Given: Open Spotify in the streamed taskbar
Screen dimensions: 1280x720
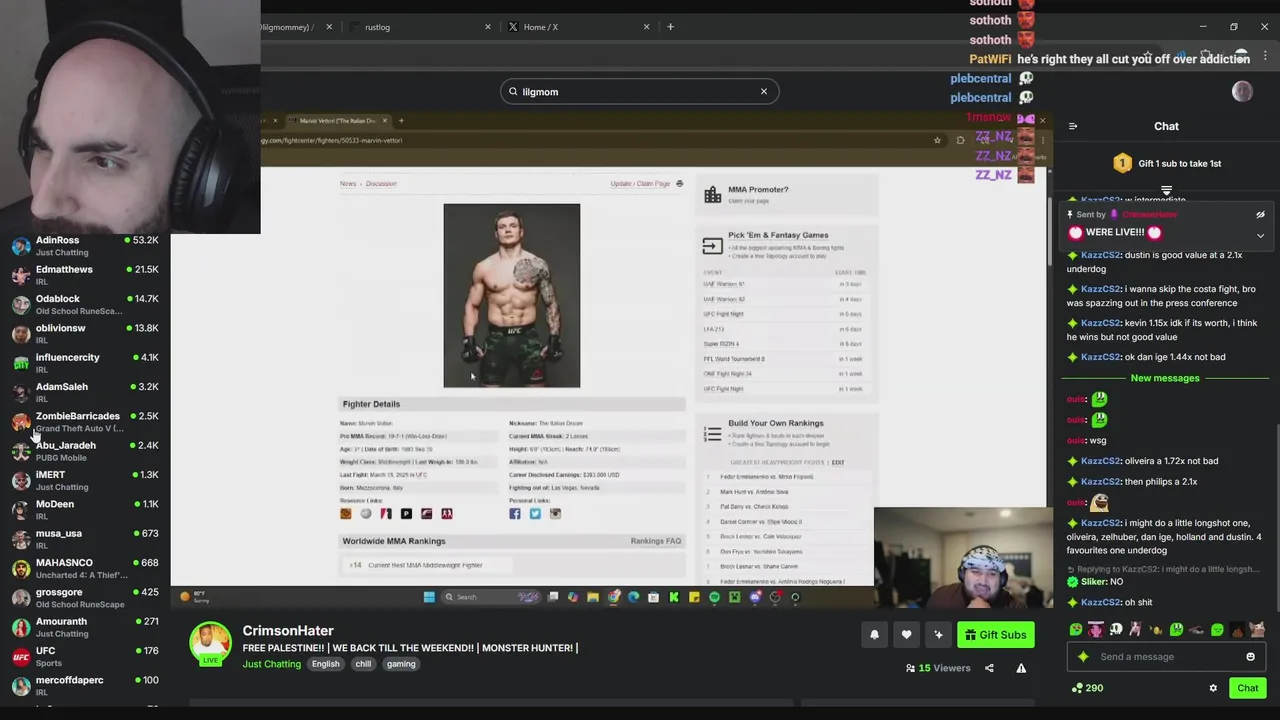Looking at the screenshot, I should click(x=714, y=597).
